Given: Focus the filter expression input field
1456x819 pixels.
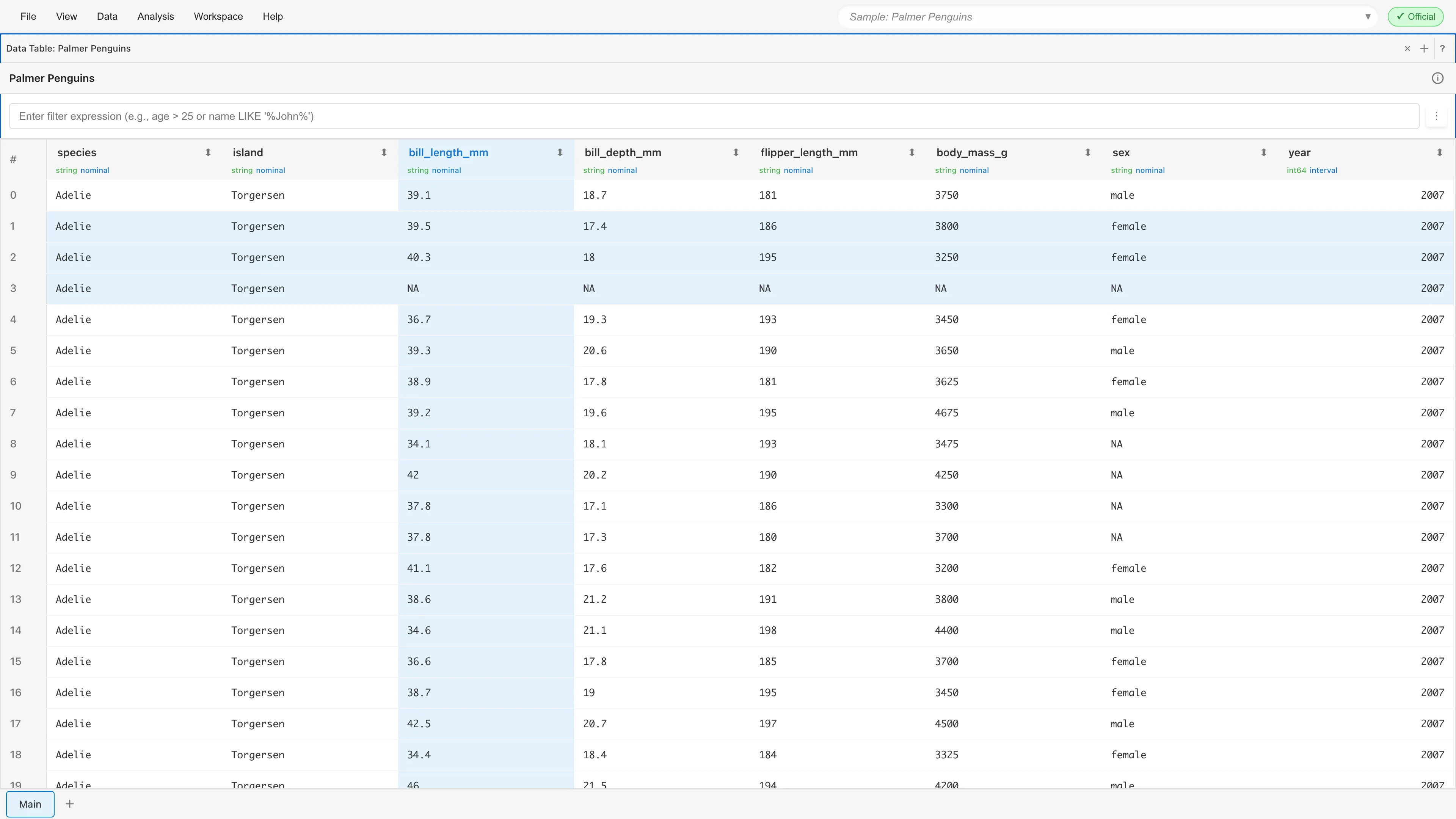Looking at the screenshot, I should [x=714, y=116].
